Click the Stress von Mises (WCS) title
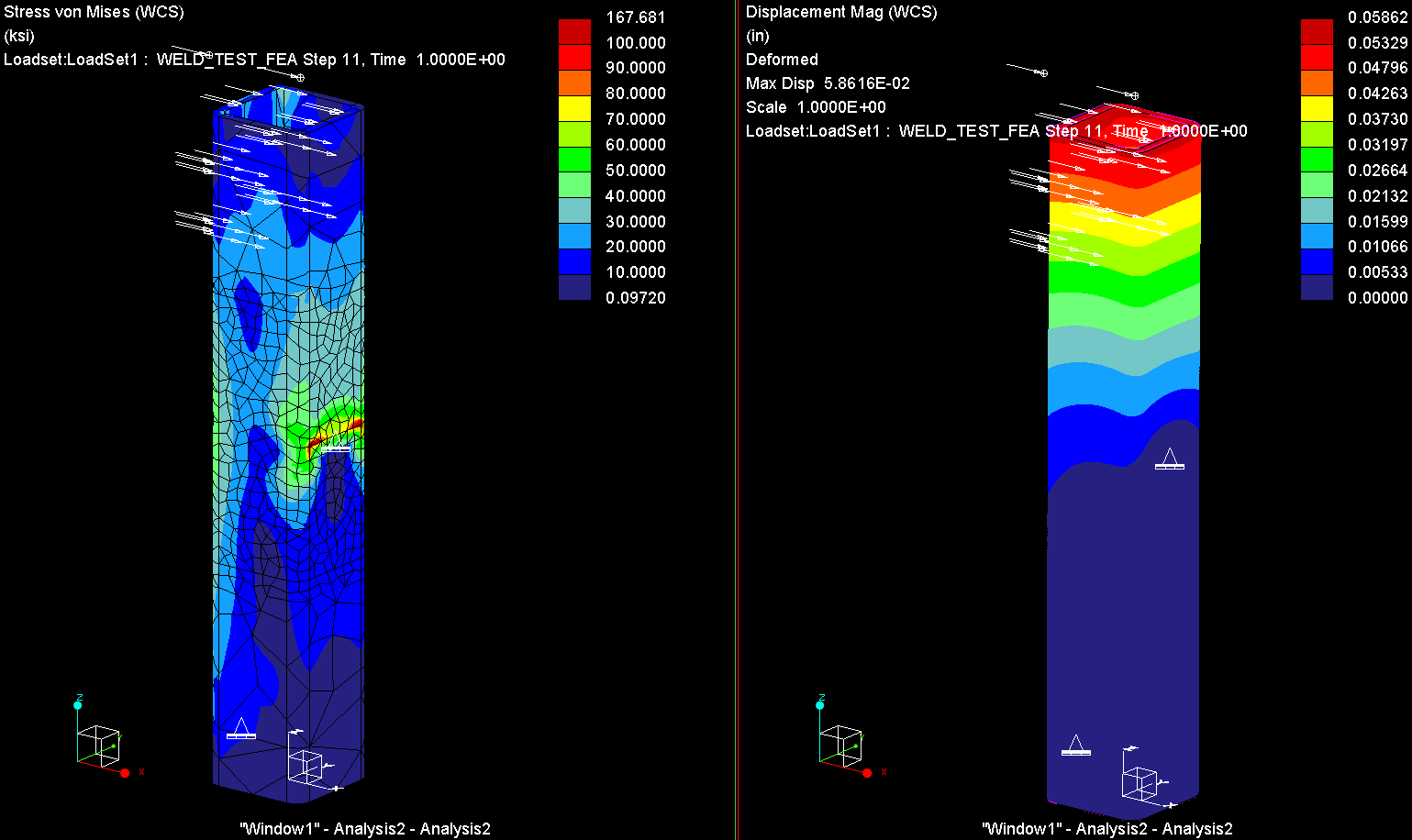Viewport: 1412px width, 840px height. (x=94, y=12)
